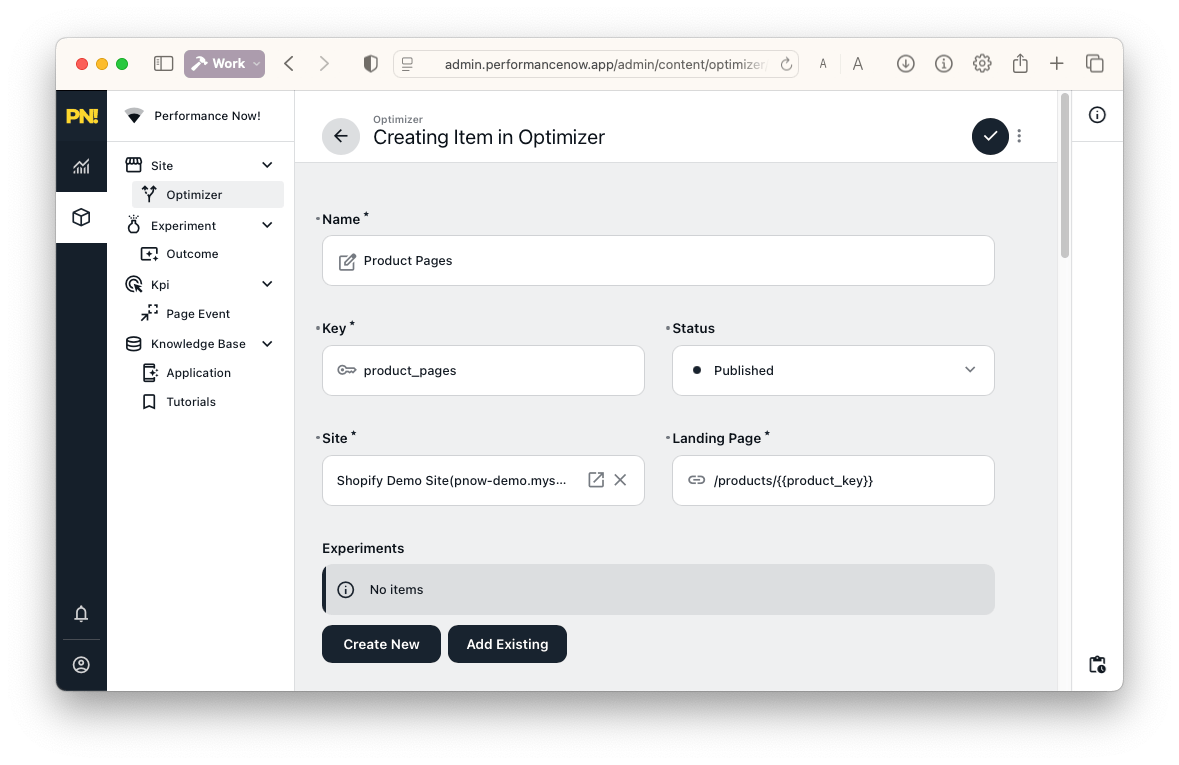Open the Work profile dropdown
Screen dimensions: 1179x765
tap(224, 64)
